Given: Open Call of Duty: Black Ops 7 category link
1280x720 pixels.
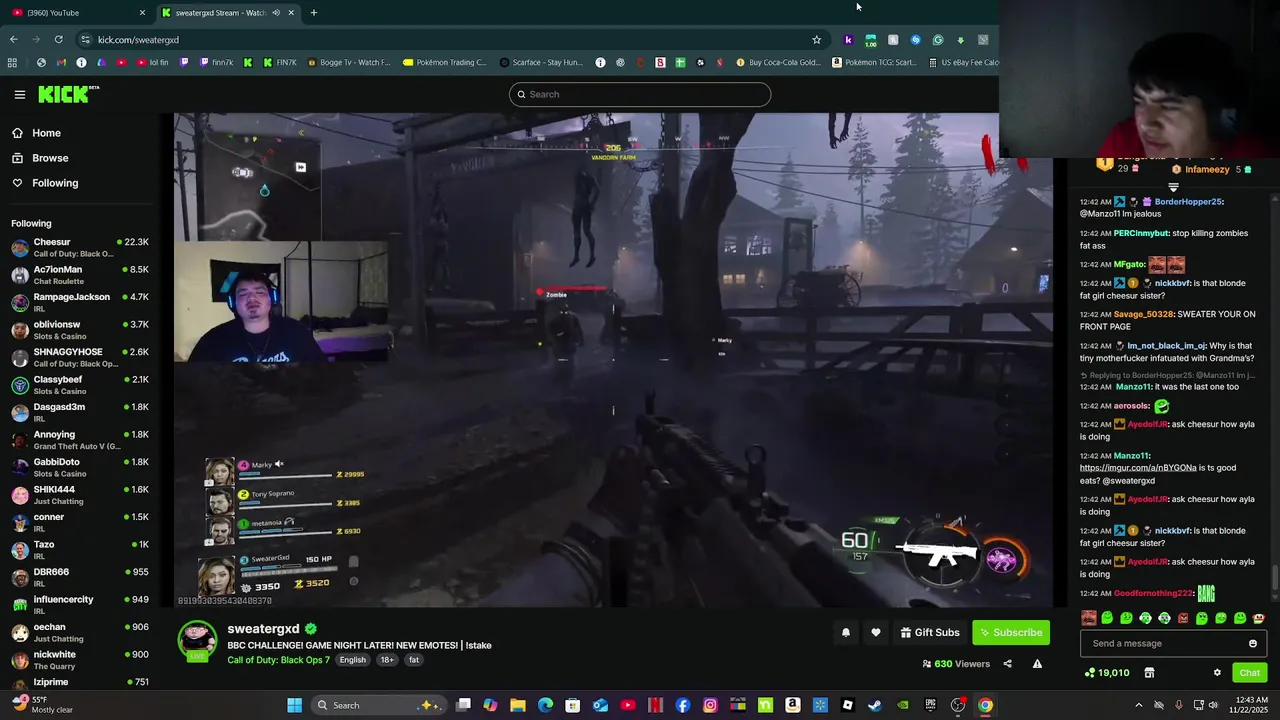Looking at the screenshot, I should 278,660.
